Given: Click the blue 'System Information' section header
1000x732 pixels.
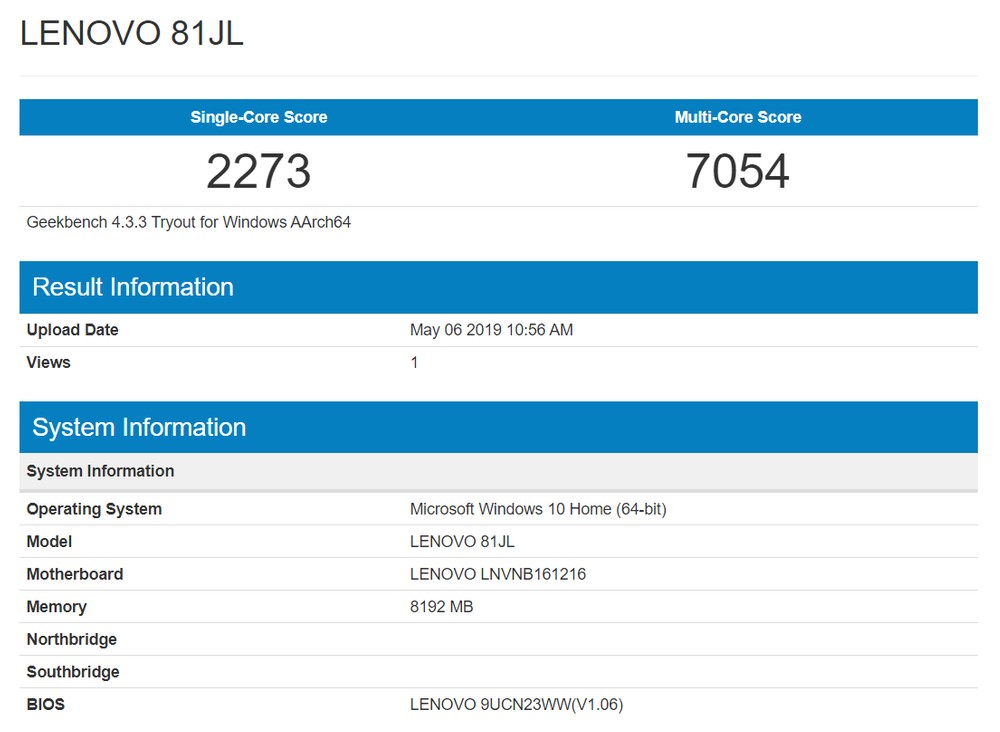Looking at the screenshot, I should coord(499,427).
